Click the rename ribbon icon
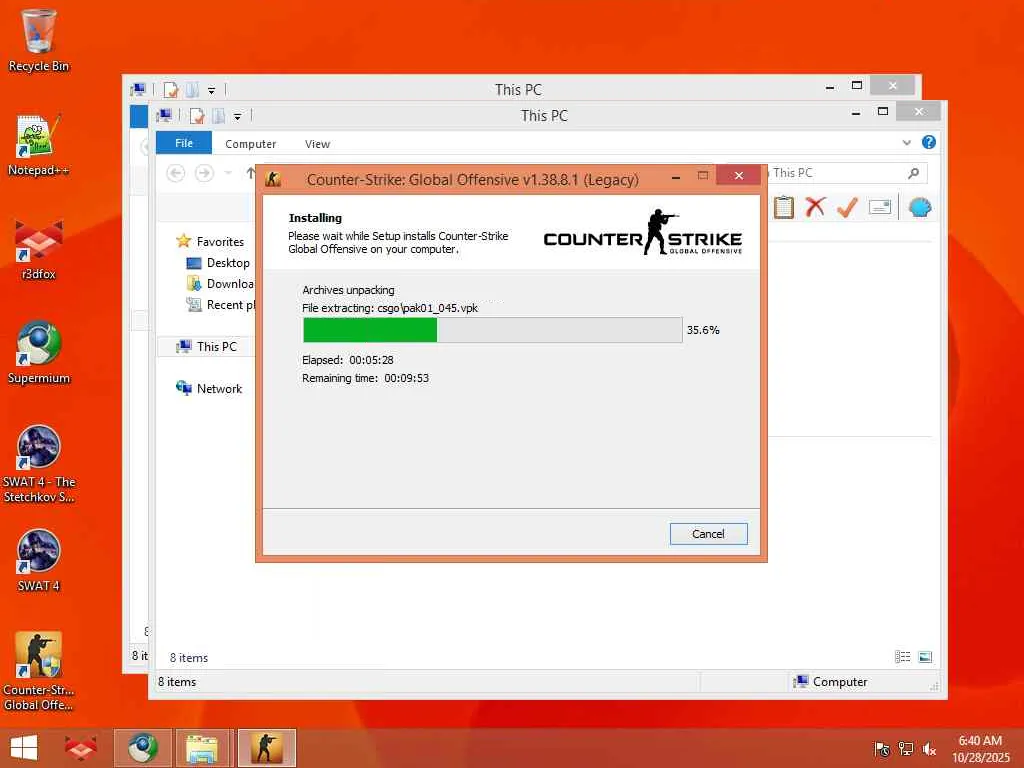1024x768 pixels. (x=880, y=208)
